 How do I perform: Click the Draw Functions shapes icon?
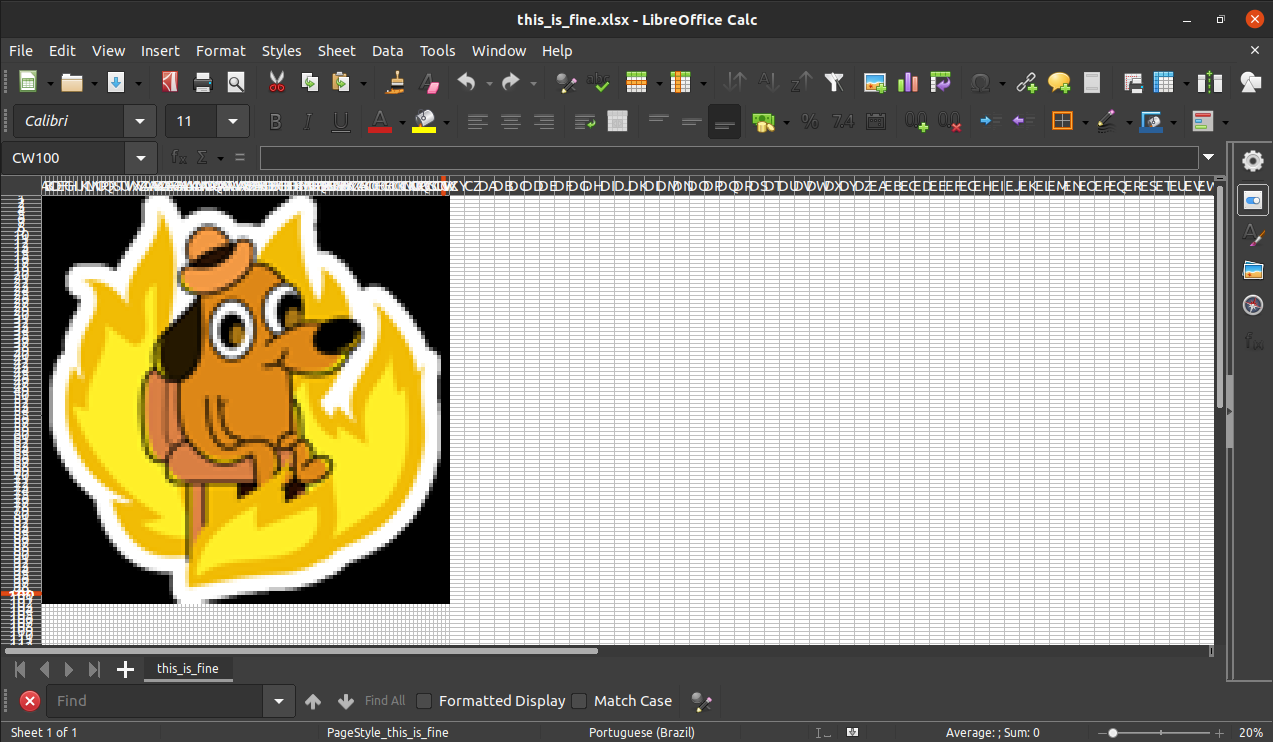coord(1250,82)
